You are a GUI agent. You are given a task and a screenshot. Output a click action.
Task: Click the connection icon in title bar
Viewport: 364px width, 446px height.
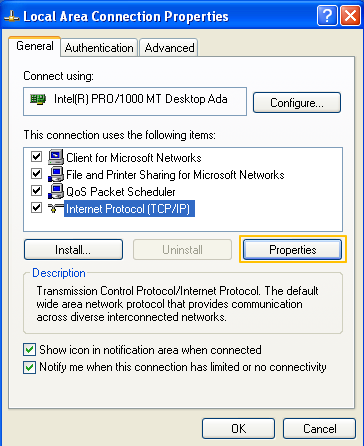pyautogui.click(x=12, y=17)
